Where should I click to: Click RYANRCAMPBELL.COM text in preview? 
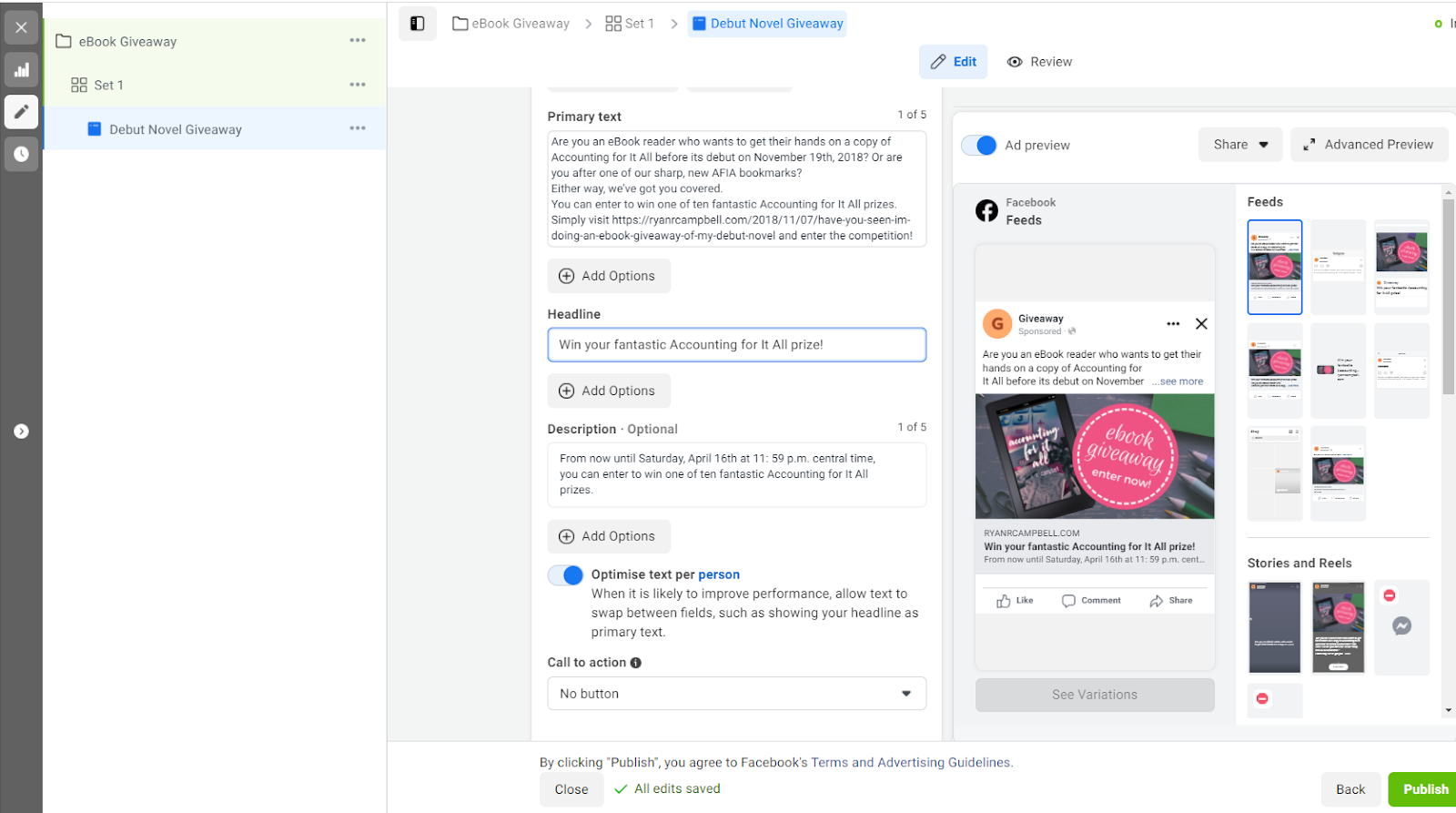pyautogui.click(x=1031, y=534)
